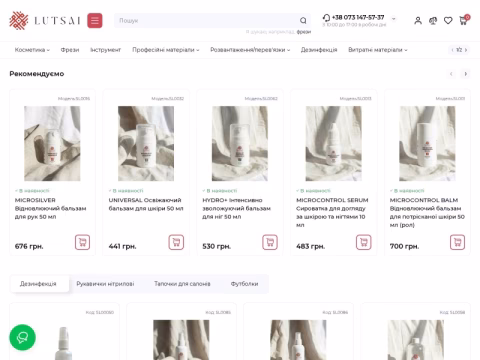The width and height of the screenshot is (480, 360).
Task: Click the 483 грн. price
Action: point(310,246)
